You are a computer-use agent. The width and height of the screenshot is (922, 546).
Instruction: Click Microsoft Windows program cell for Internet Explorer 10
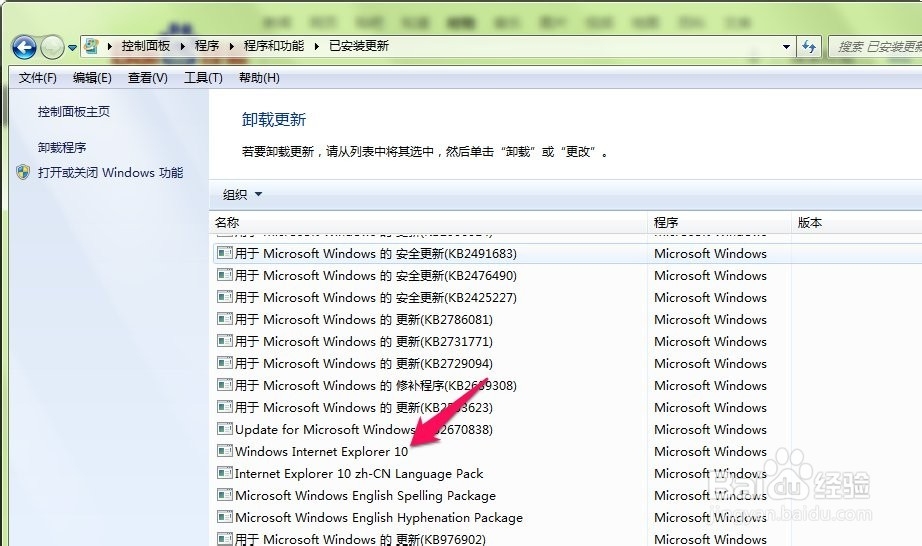pos(710,452)
